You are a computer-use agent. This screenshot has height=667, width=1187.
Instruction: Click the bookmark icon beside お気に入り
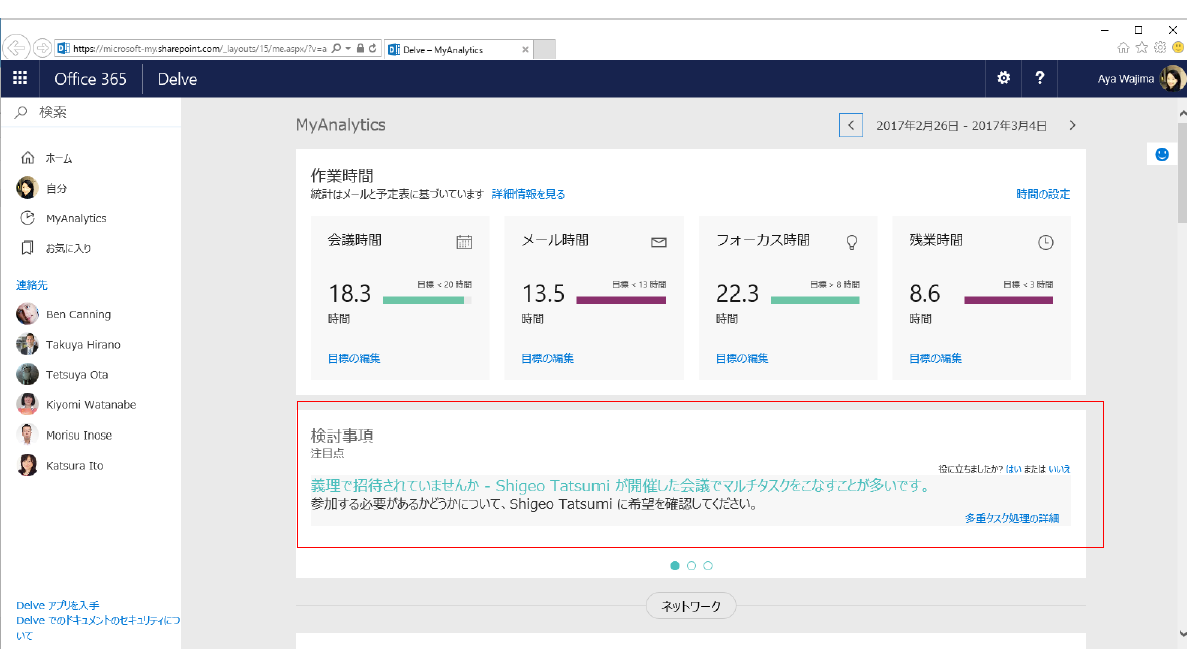pos(27,248)
